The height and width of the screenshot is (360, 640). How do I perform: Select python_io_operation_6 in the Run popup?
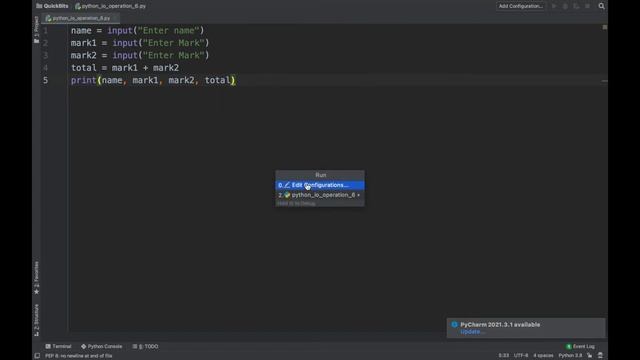[x=320, y=195]
